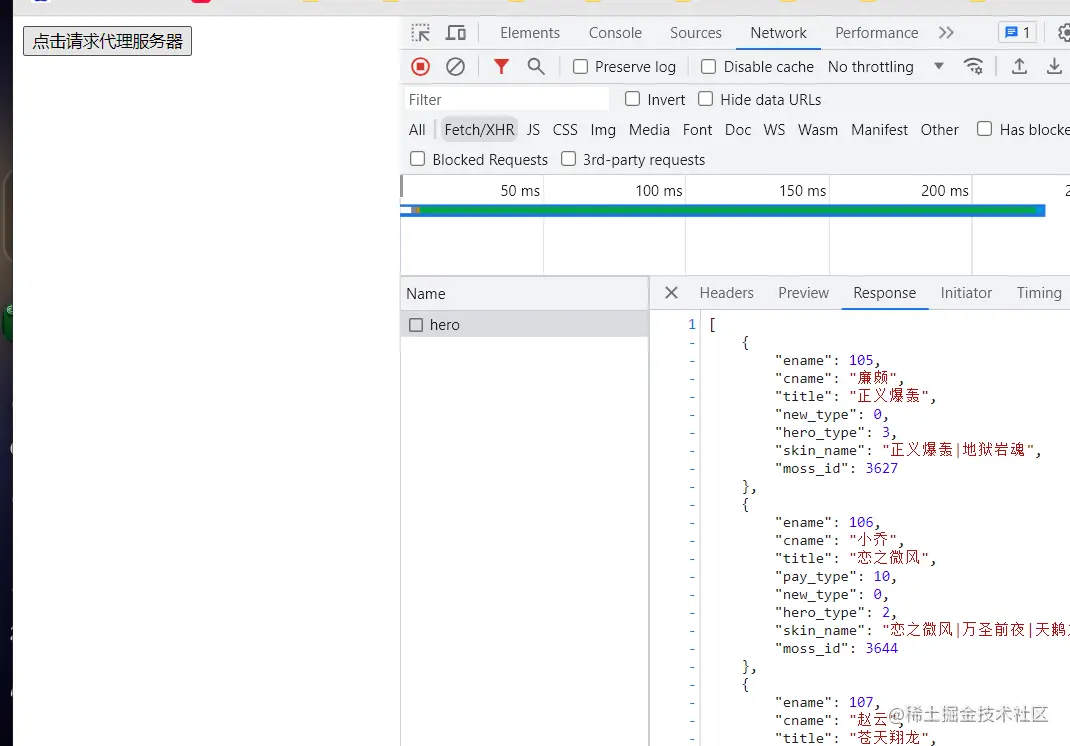The height and width of the screenshot is (746, 1070).
Task: Focus the Filter text field
Action: (x=506, y=100)
